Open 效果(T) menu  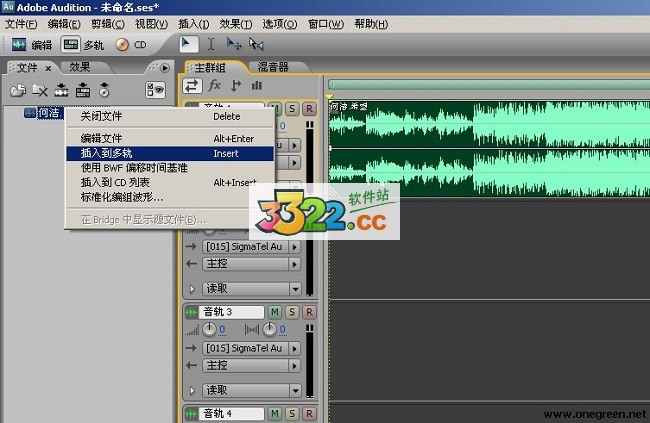[x=235, y=24]
